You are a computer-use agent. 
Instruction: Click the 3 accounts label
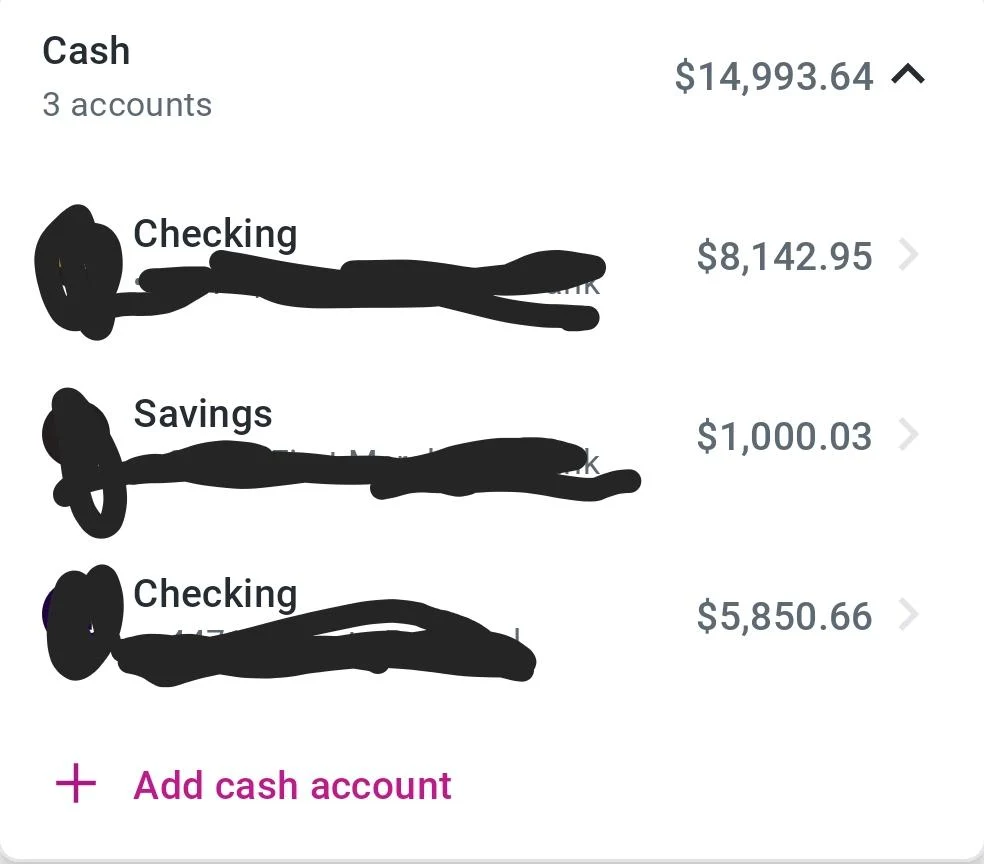126,104
